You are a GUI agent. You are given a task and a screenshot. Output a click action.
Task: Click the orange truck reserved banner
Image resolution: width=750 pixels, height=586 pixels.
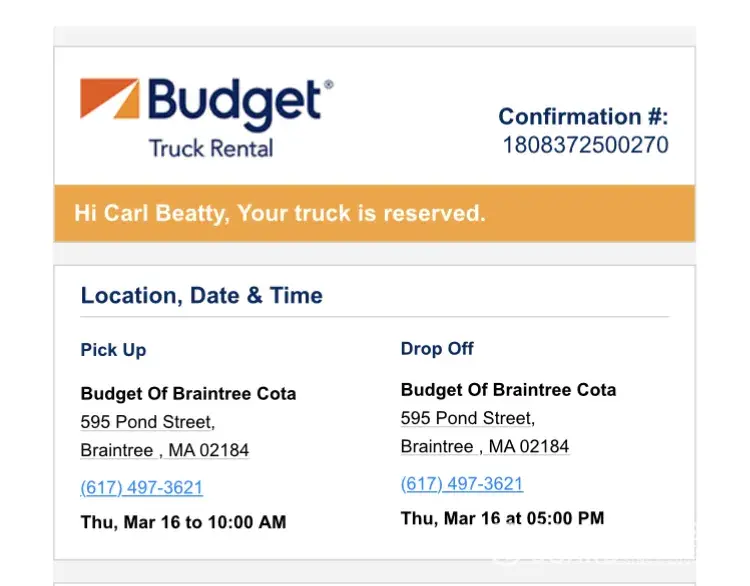pyautogui.click(x=374, y=213)
